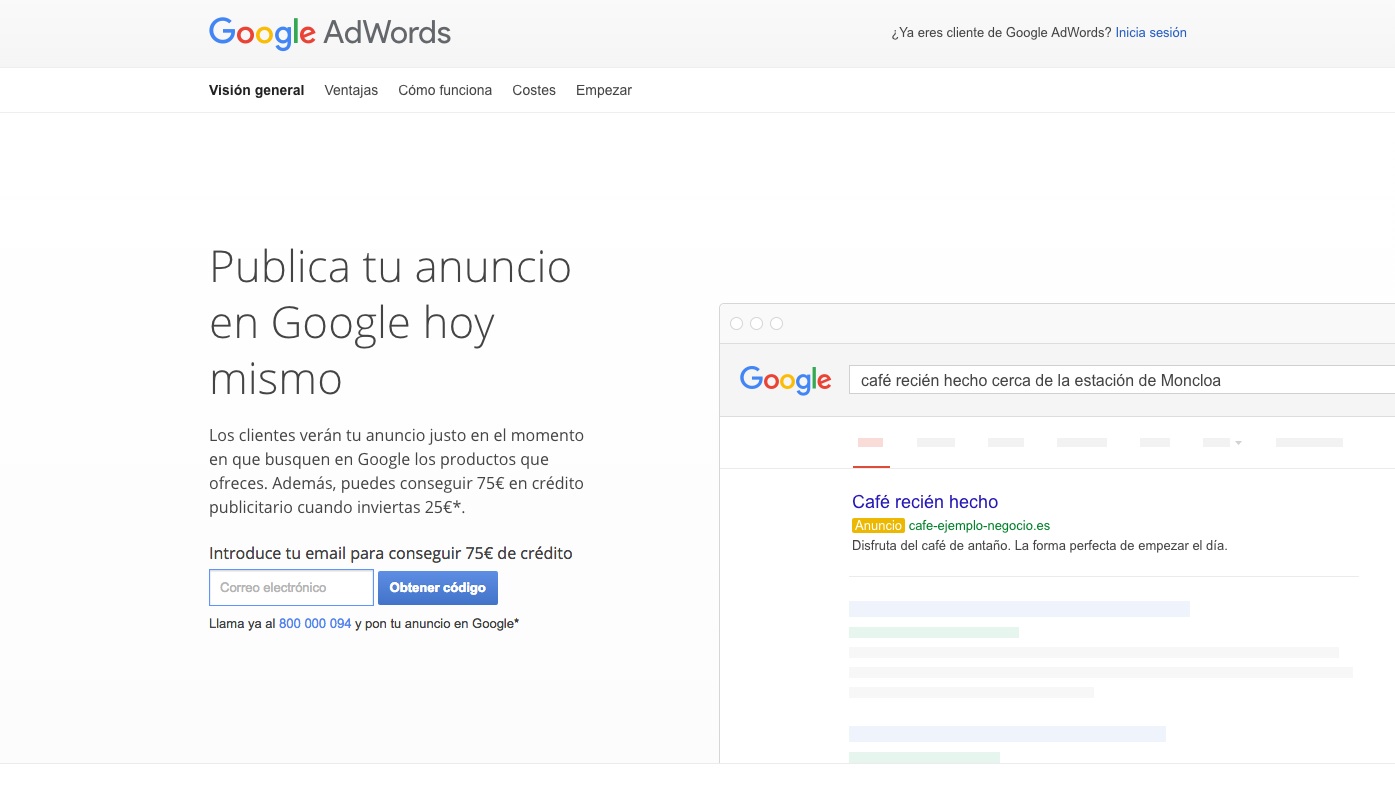
Task: Click the yellow Anuncio badge
Action: pos(878,525)
